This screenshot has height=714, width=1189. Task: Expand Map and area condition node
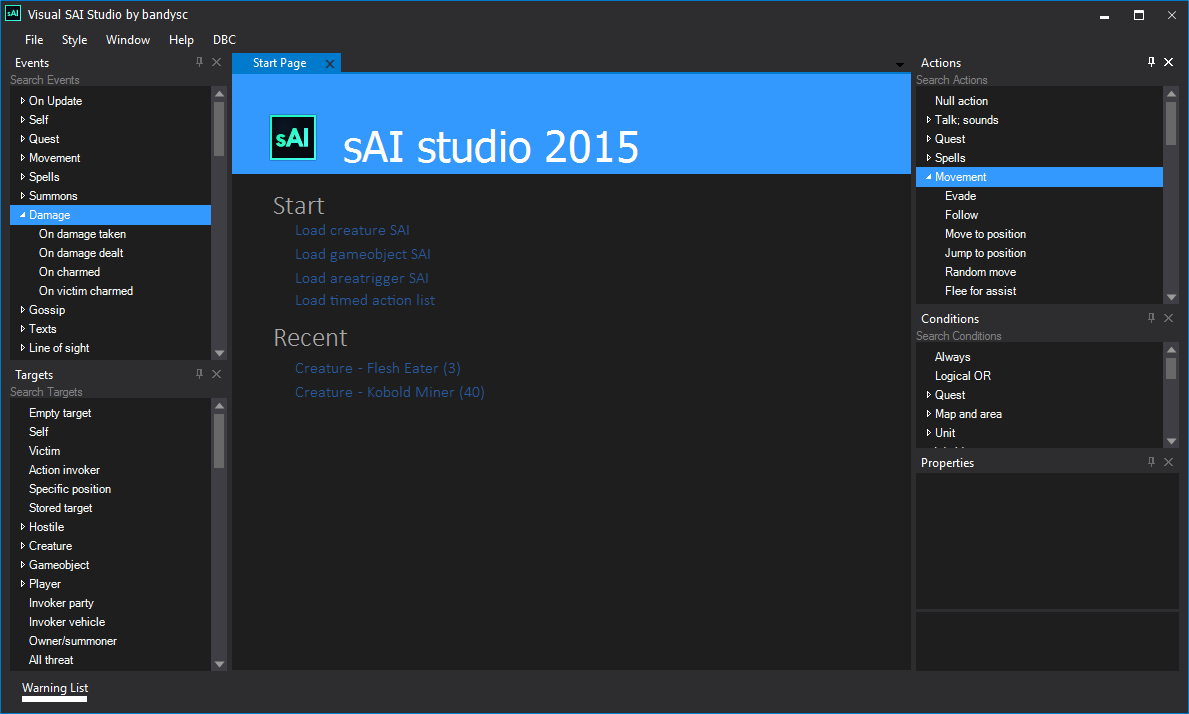(928, 413)
